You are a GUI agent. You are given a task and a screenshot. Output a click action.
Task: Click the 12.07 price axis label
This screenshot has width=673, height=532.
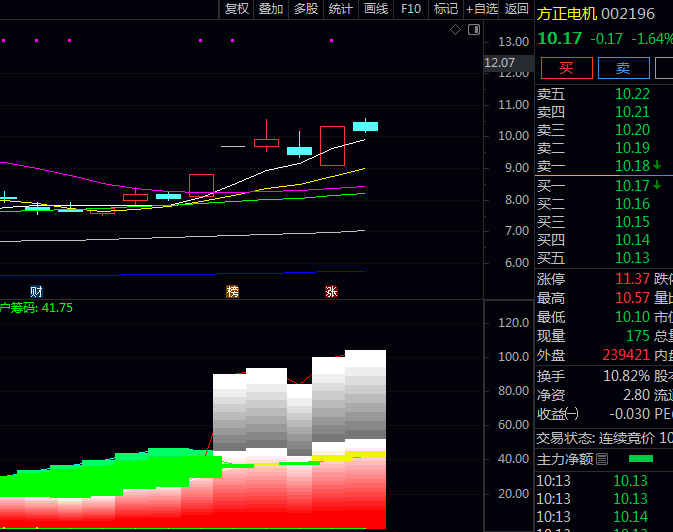point(500,63)
